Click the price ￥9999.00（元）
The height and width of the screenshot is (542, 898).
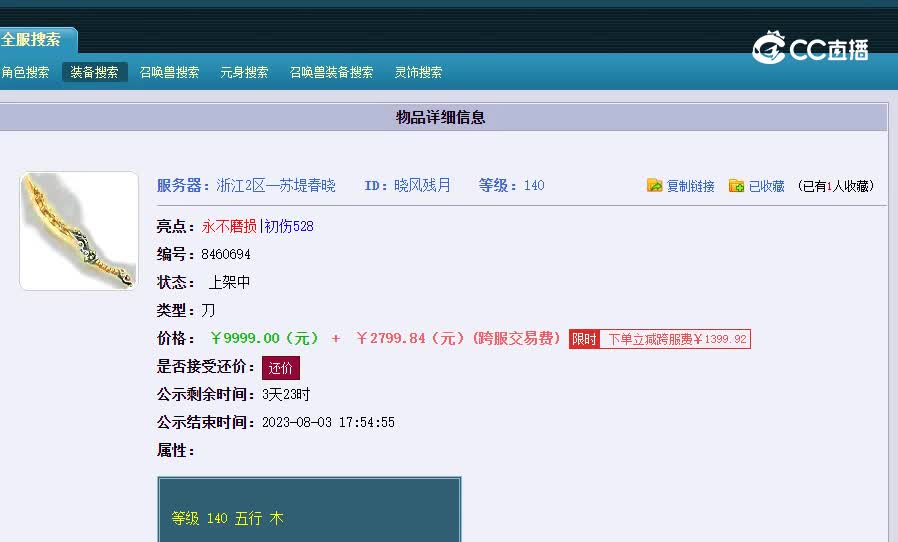[x=264, y=338]
